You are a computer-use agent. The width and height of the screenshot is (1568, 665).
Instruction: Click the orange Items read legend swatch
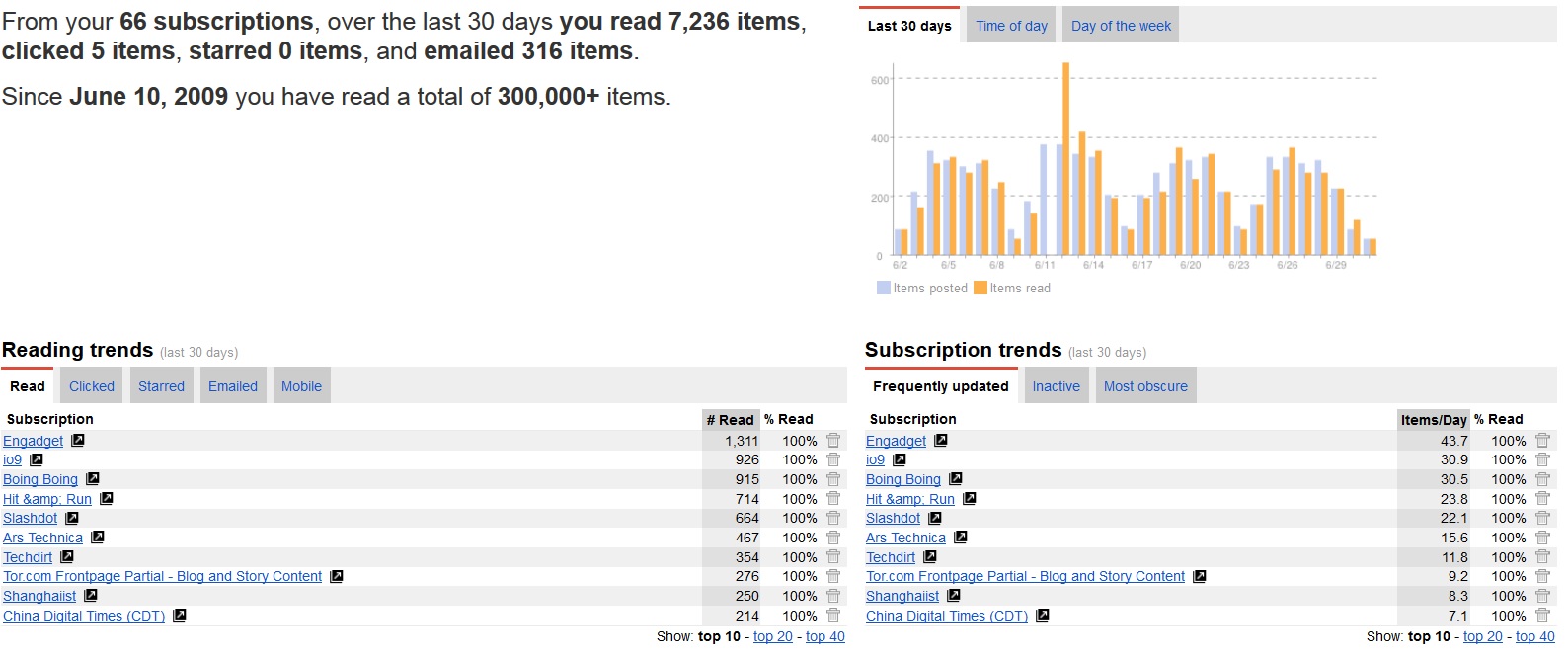coord(980,288)
